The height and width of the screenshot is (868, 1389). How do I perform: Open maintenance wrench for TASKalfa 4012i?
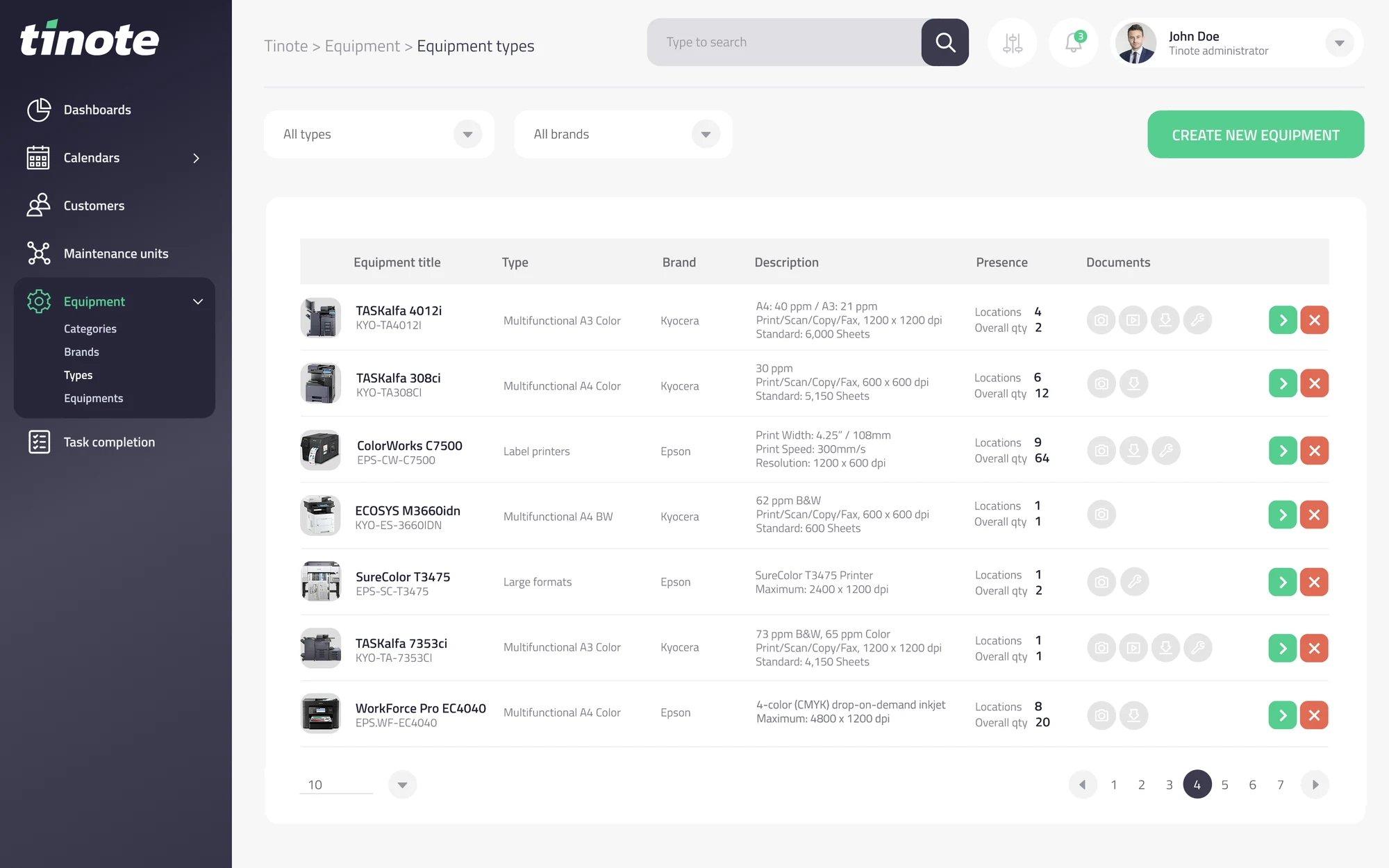tap(1197, 320)
